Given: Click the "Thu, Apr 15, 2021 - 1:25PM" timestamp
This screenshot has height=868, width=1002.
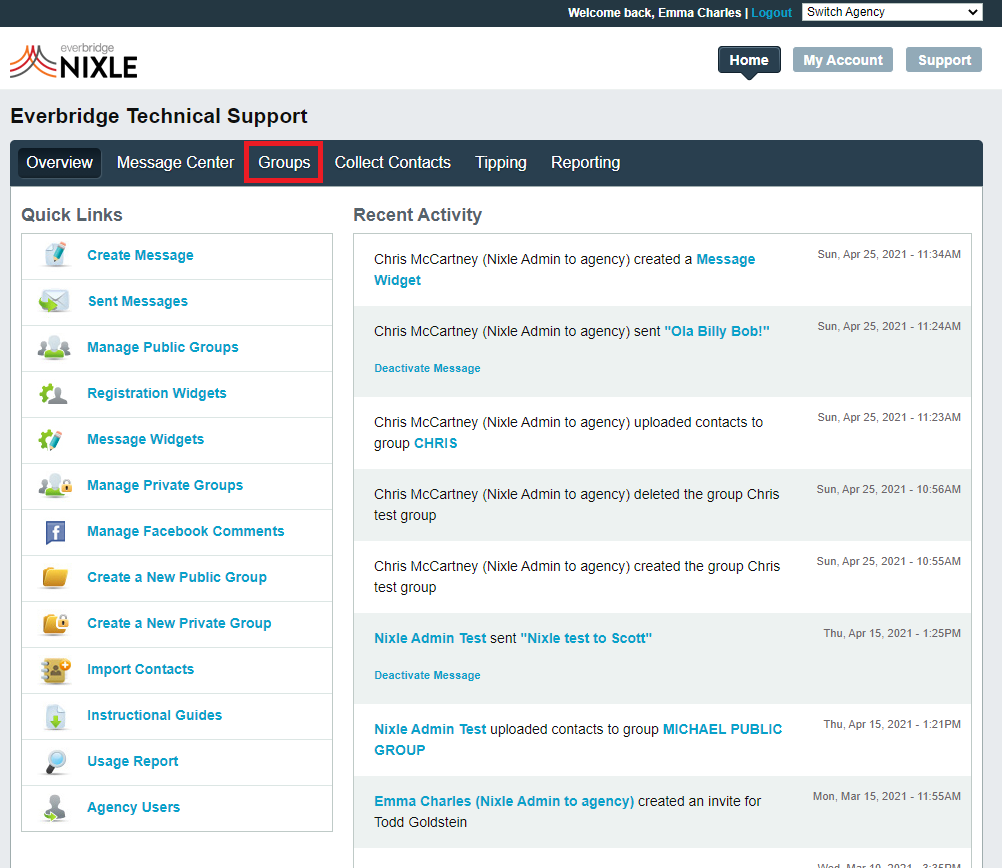Looking at the screenshot, I should pos(892,633).
